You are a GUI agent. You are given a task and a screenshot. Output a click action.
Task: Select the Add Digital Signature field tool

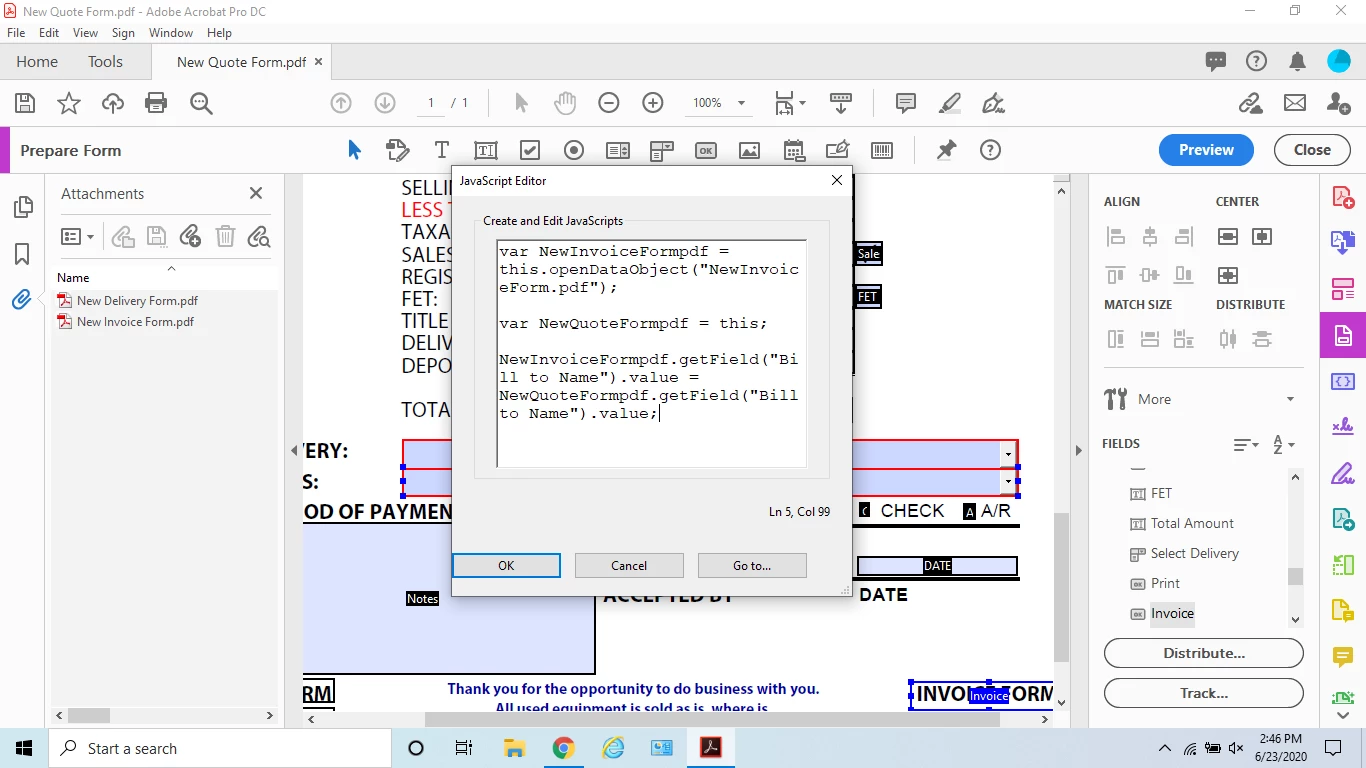pos(838,150)
